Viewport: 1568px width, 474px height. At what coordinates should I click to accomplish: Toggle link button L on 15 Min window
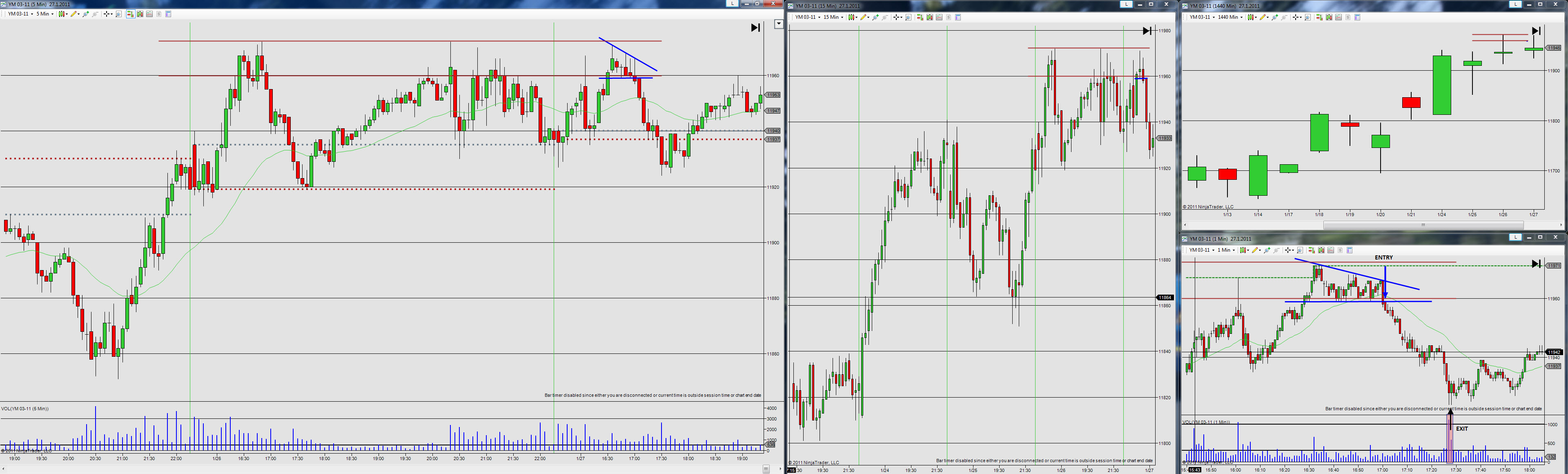(x=1126, y=4)
